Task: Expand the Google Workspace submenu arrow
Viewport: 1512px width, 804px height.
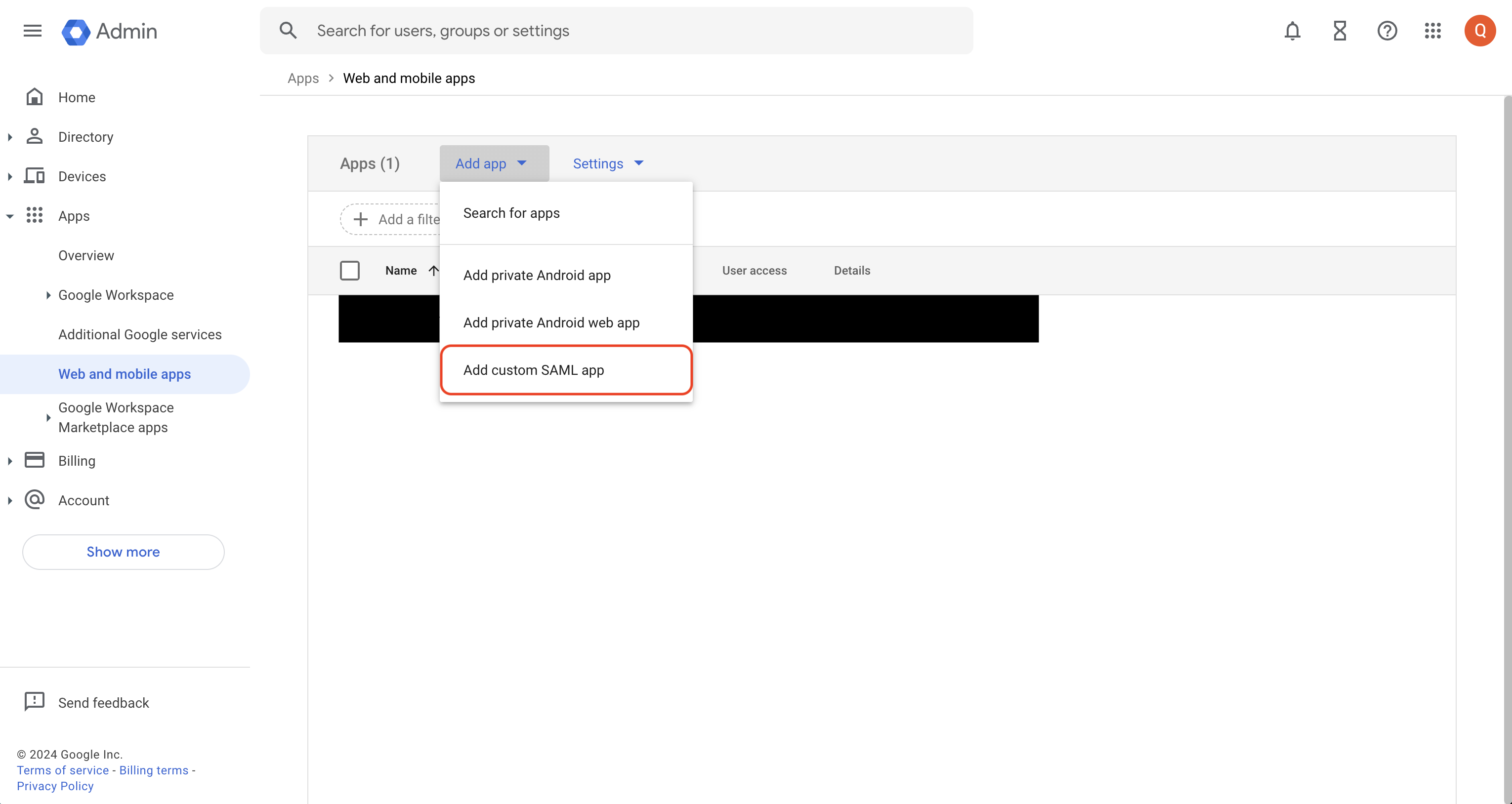Action: pos(48,295)
